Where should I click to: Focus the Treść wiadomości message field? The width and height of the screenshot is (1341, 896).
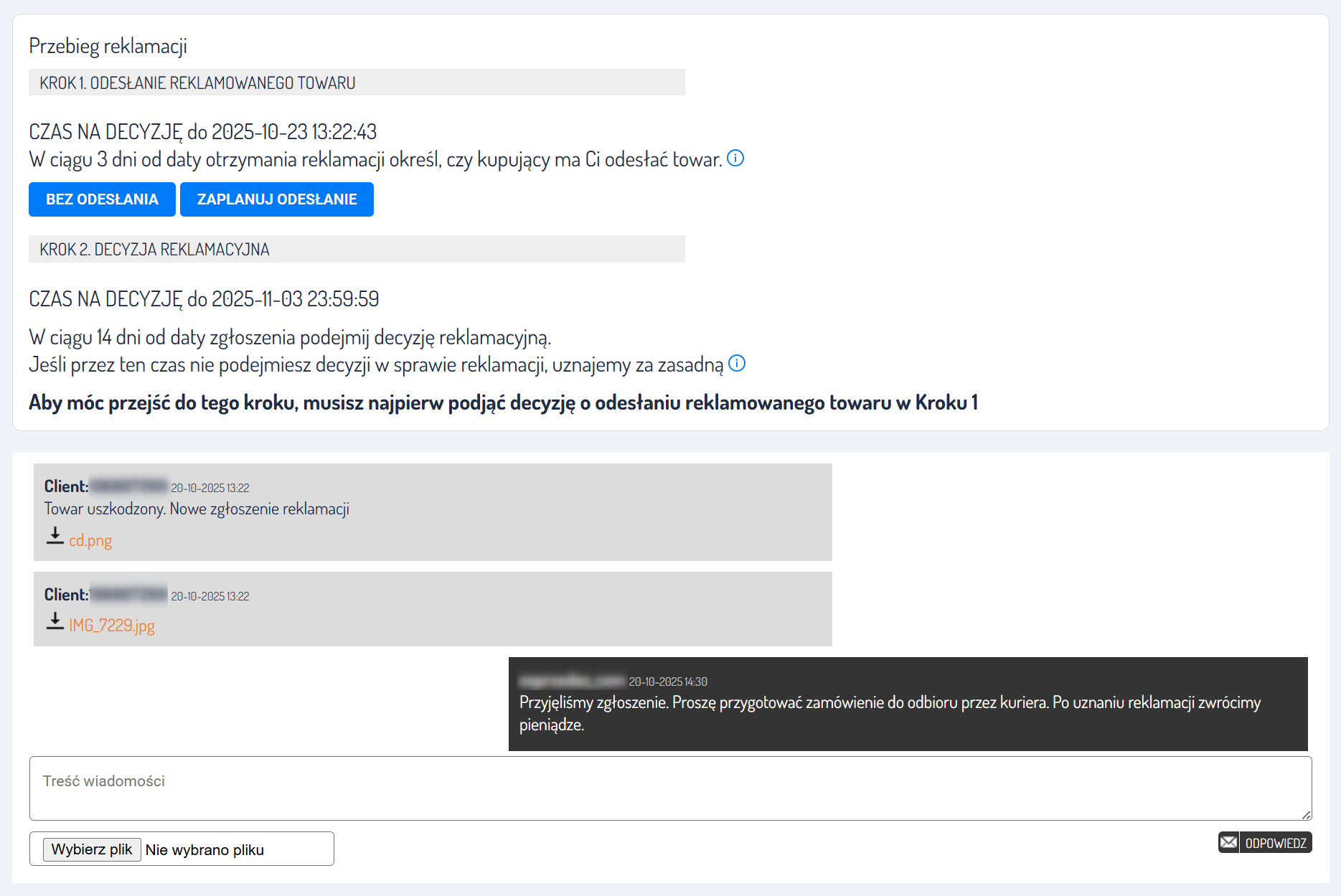click(x=670, y=788)
